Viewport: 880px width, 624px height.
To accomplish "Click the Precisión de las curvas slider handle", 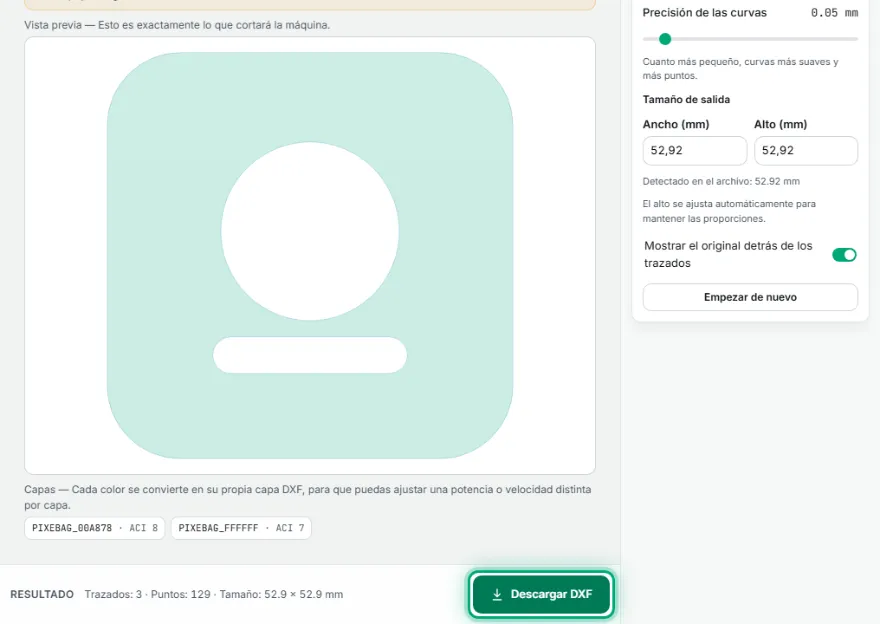I will click(665, 39).
